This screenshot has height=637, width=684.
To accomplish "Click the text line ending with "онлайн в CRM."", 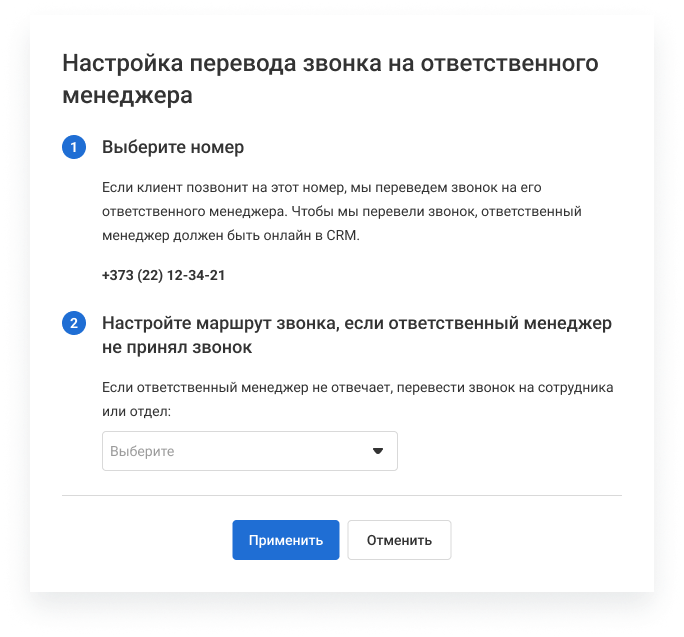I will [x=231, y=236].
